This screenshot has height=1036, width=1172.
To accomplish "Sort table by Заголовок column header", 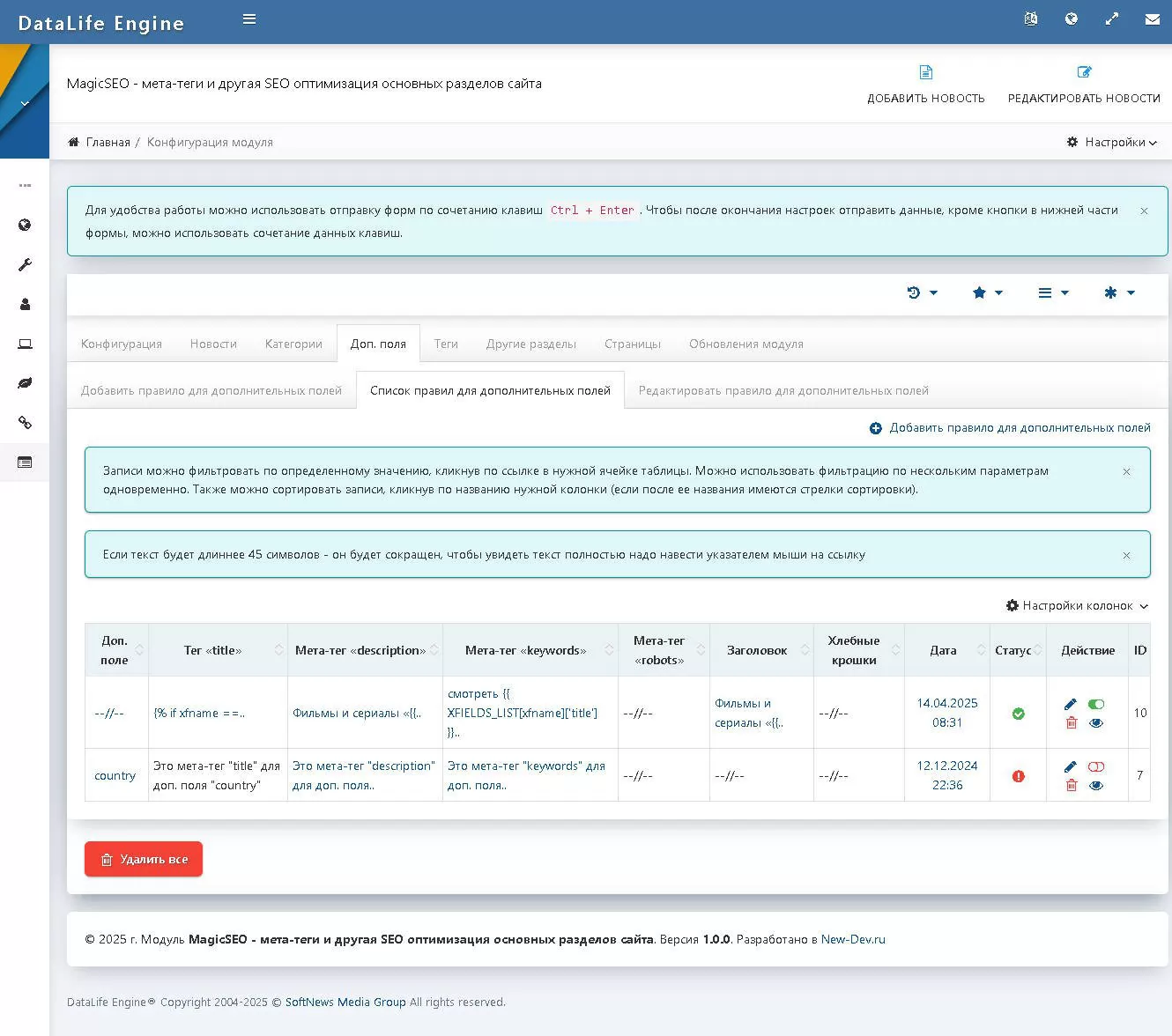I will click(x=762, y=650).
